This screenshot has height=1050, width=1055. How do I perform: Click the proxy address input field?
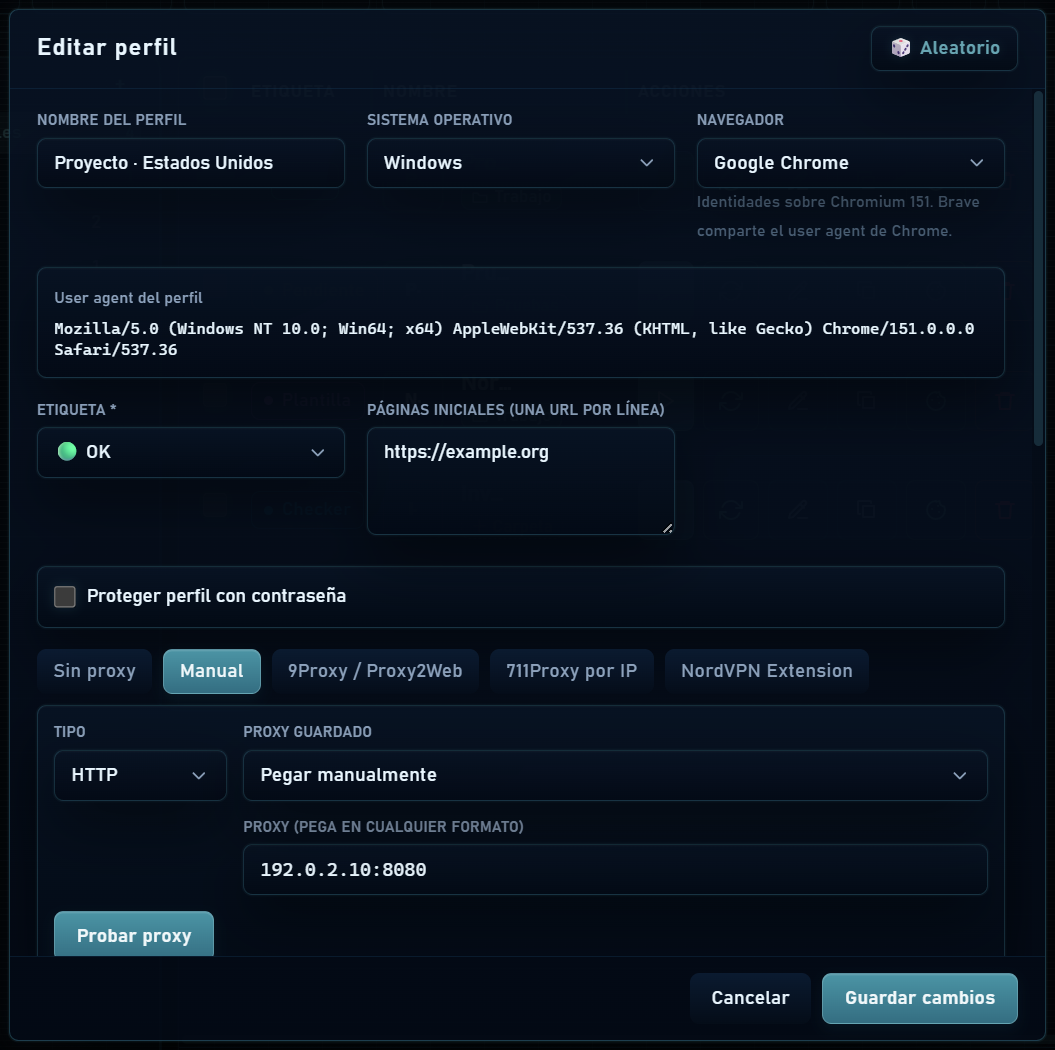pos(615,870)
